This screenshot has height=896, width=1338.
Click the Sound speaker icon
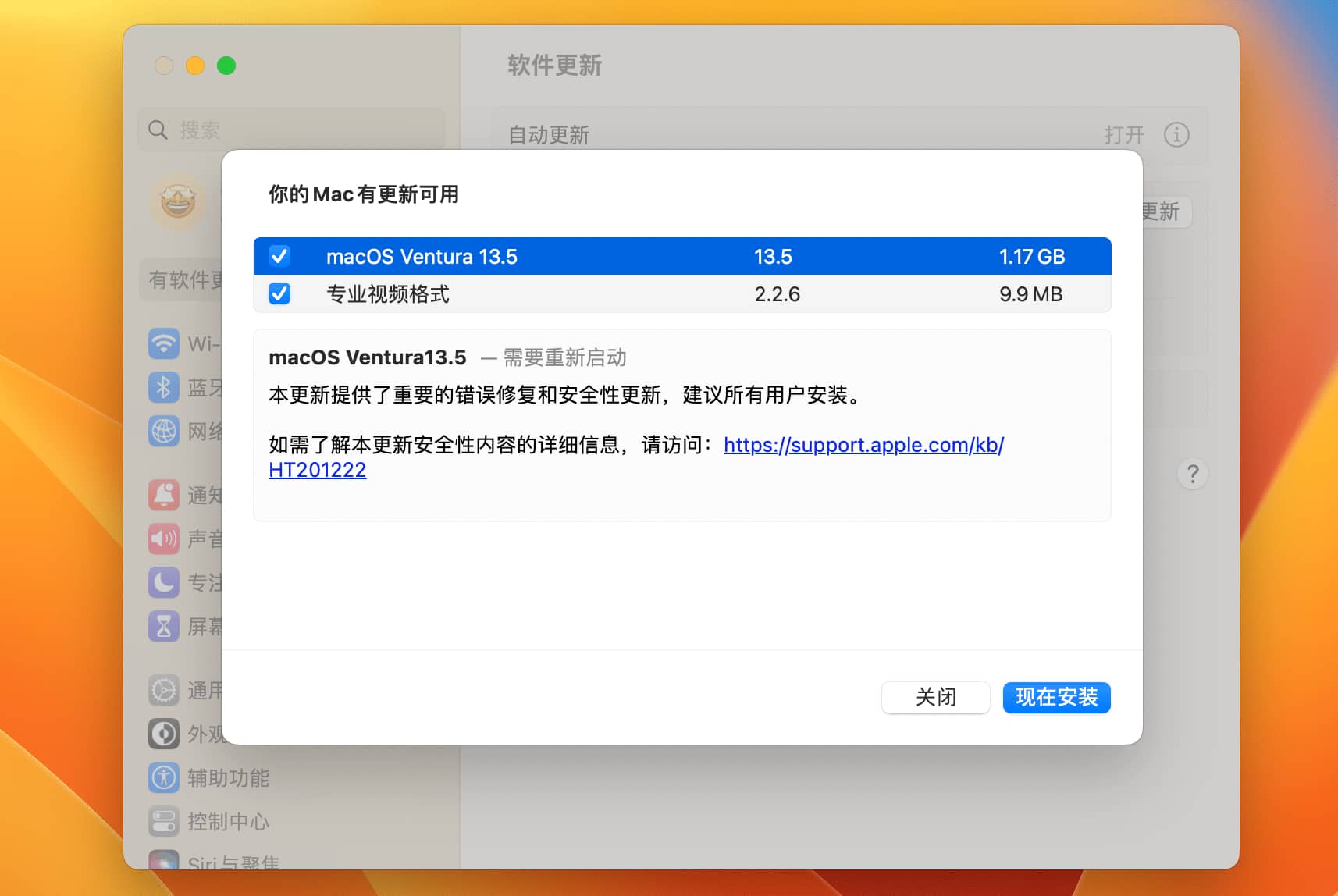pos(164,539)
